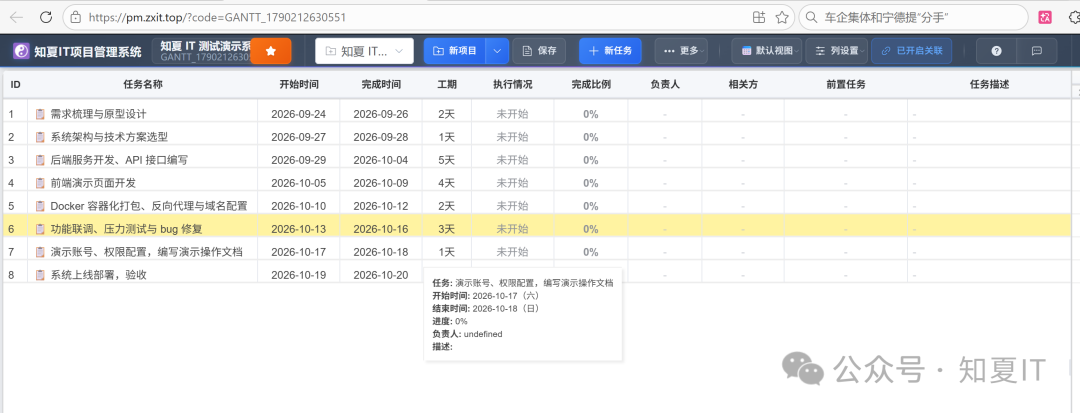Click 未开始 status in row 1
This screenshot has height=413, width=1080.
pyautogui.click(x=512, y=114)
